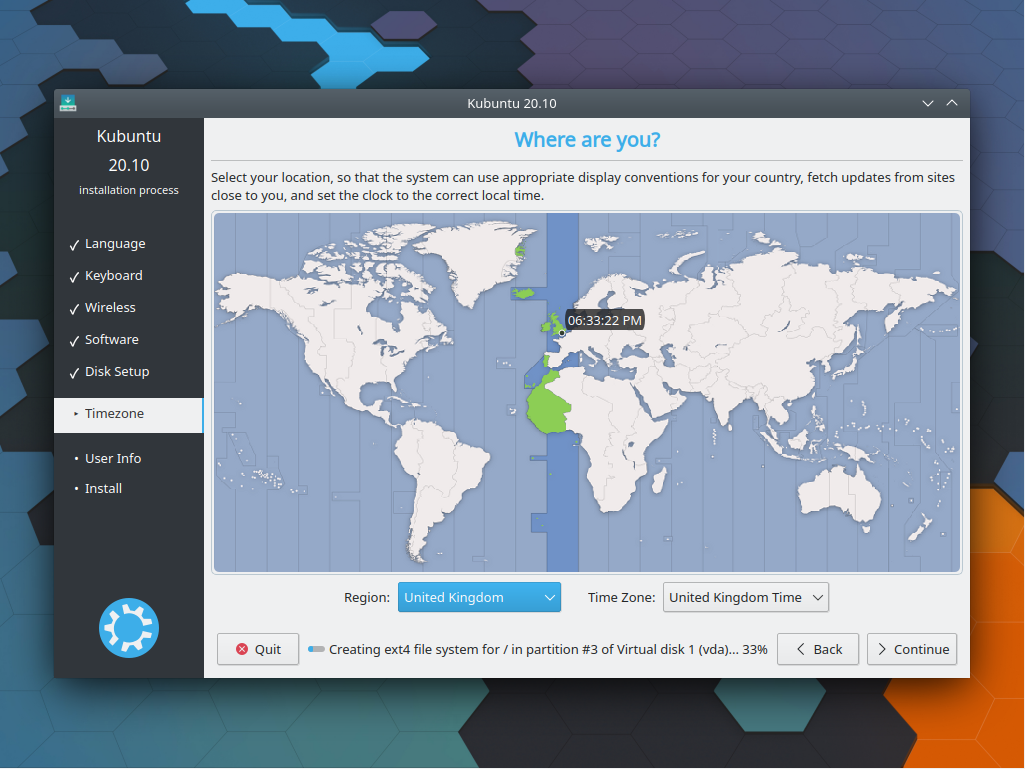Image resolution: width=1025 pixels, height=769 pixels.
Task: Click the Back arrow chevron icon
Action: click(x=801, y=649)
